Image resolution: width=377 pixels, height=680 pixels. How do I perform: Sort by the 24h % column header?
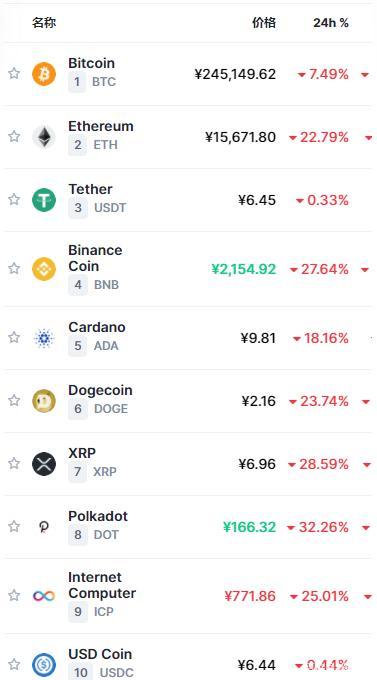coord(331,23)
